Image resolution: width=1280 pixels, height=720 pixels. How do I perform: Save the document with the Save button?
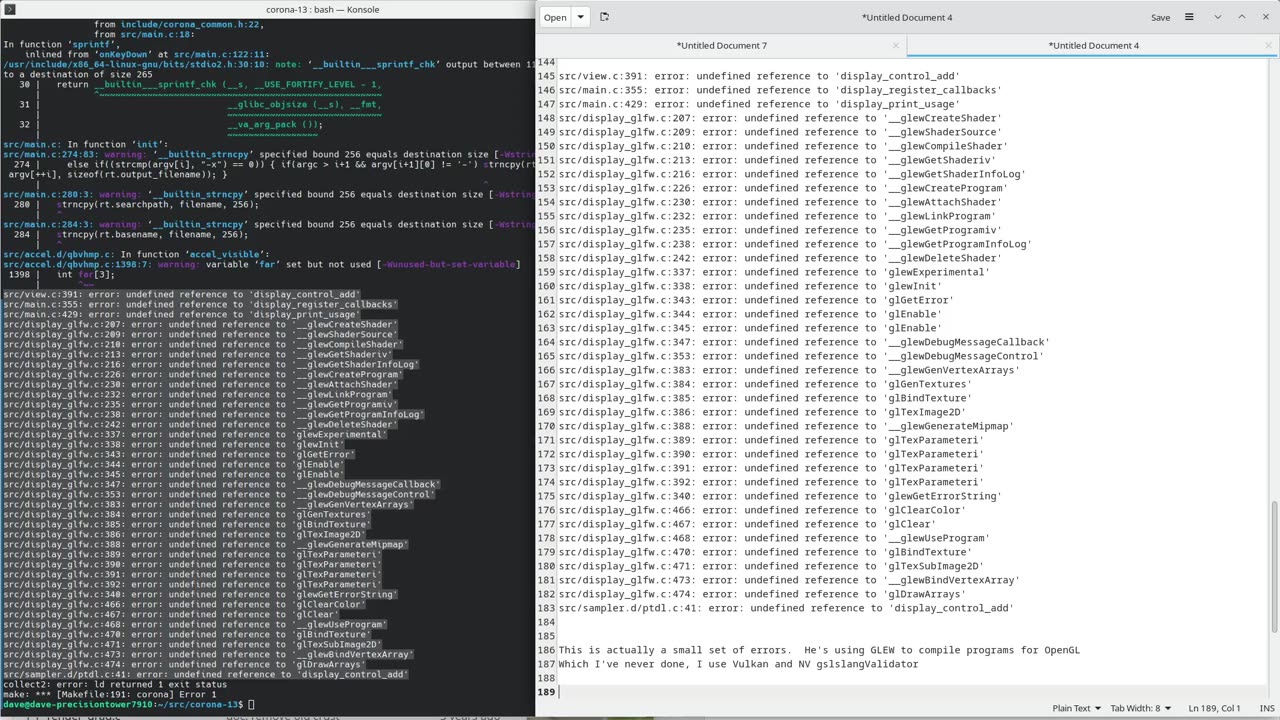[1160, 17]
